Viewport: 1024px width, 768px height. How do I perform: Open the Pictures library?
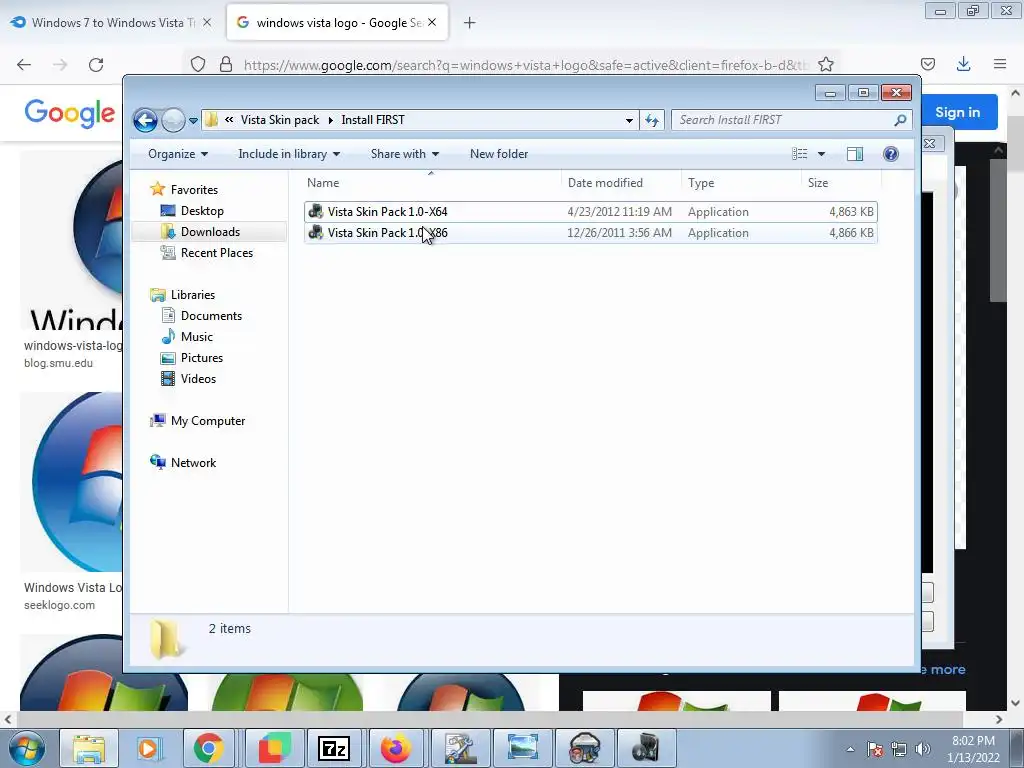pos(201,358)
